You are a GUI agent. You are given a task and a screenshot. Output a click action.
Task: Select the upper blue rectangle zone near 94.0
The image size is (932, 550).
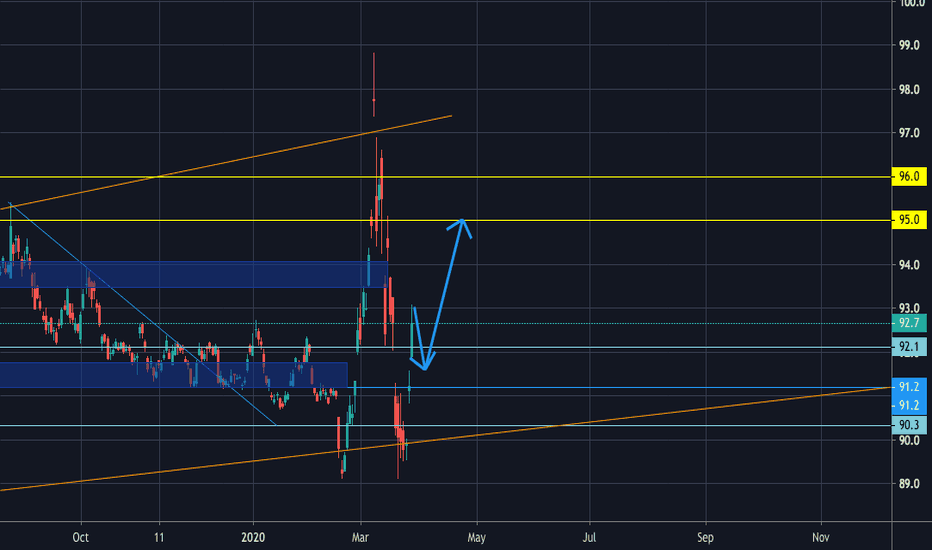click(x=194, y=274)
